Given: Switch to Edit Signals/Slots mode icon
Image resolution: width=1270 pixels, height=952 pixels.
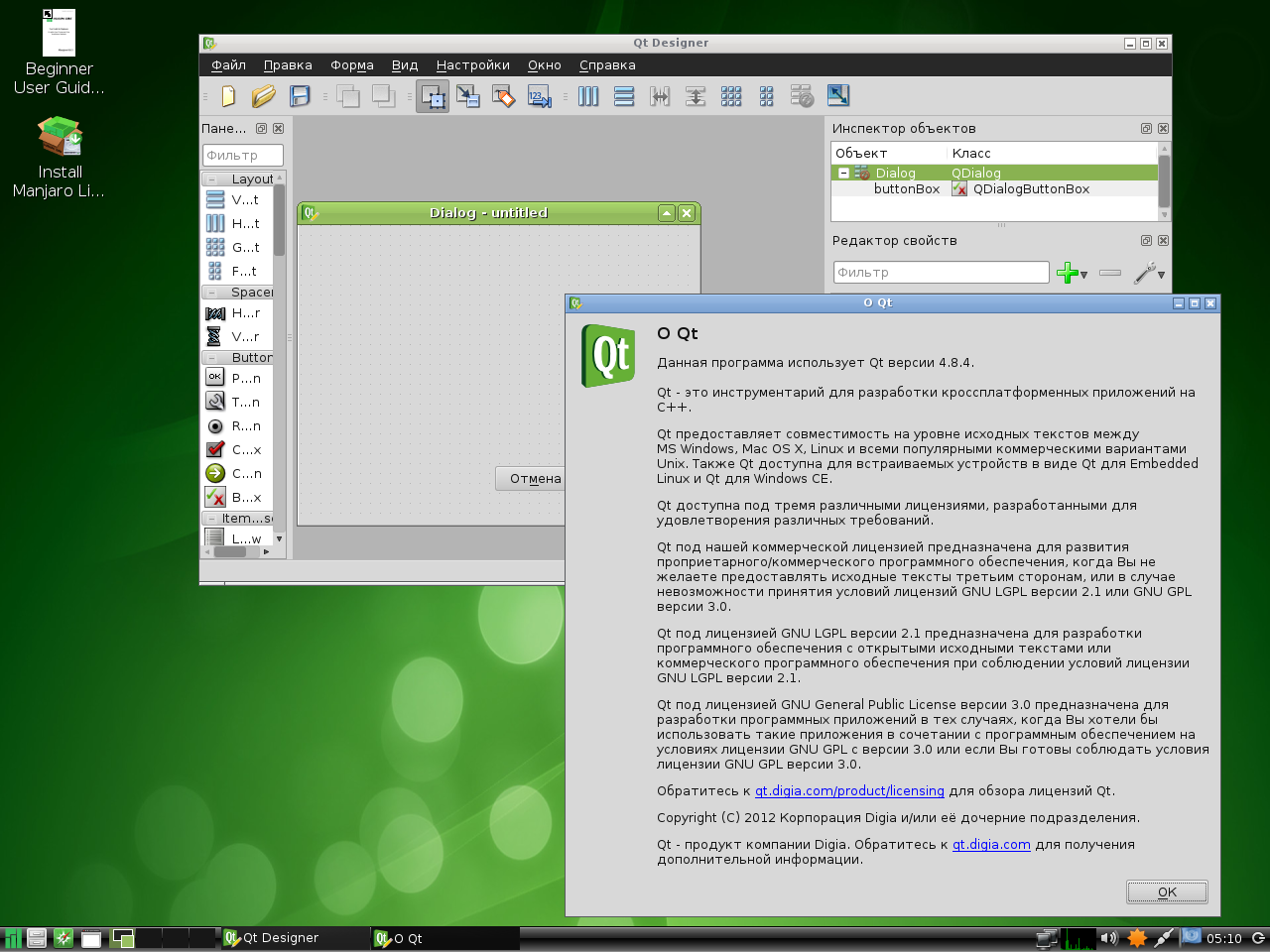Looking at the screenshot, I should click(468, 96).
